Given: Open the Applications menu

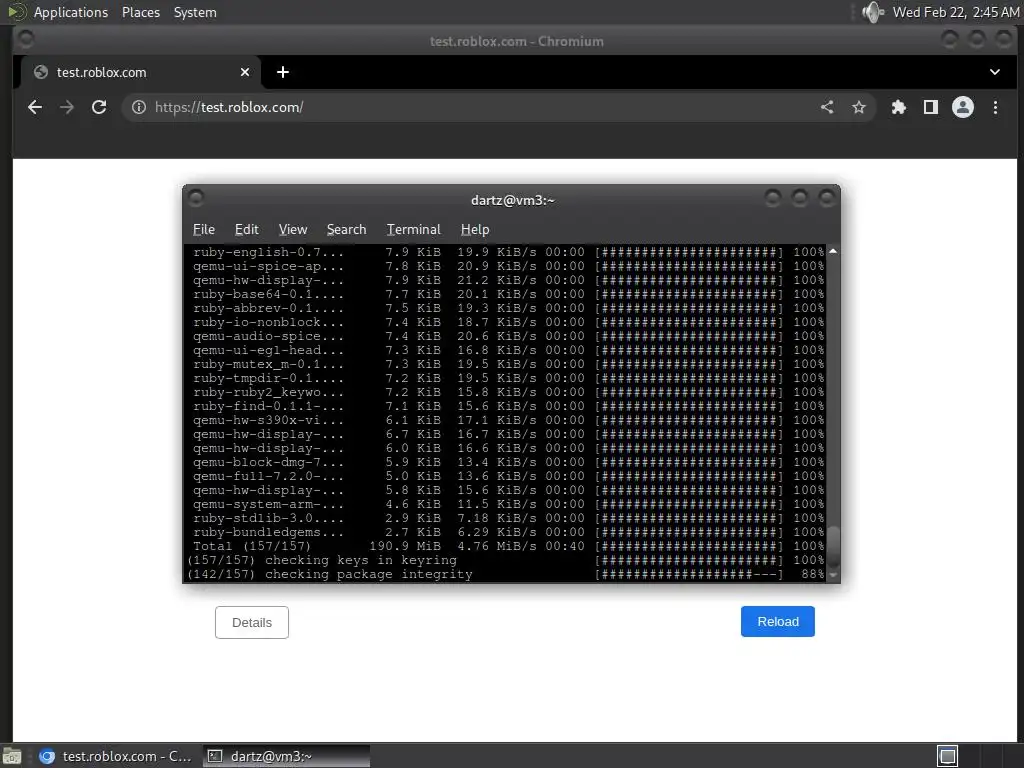Looking at the screenshot, I should pos(71,12).
